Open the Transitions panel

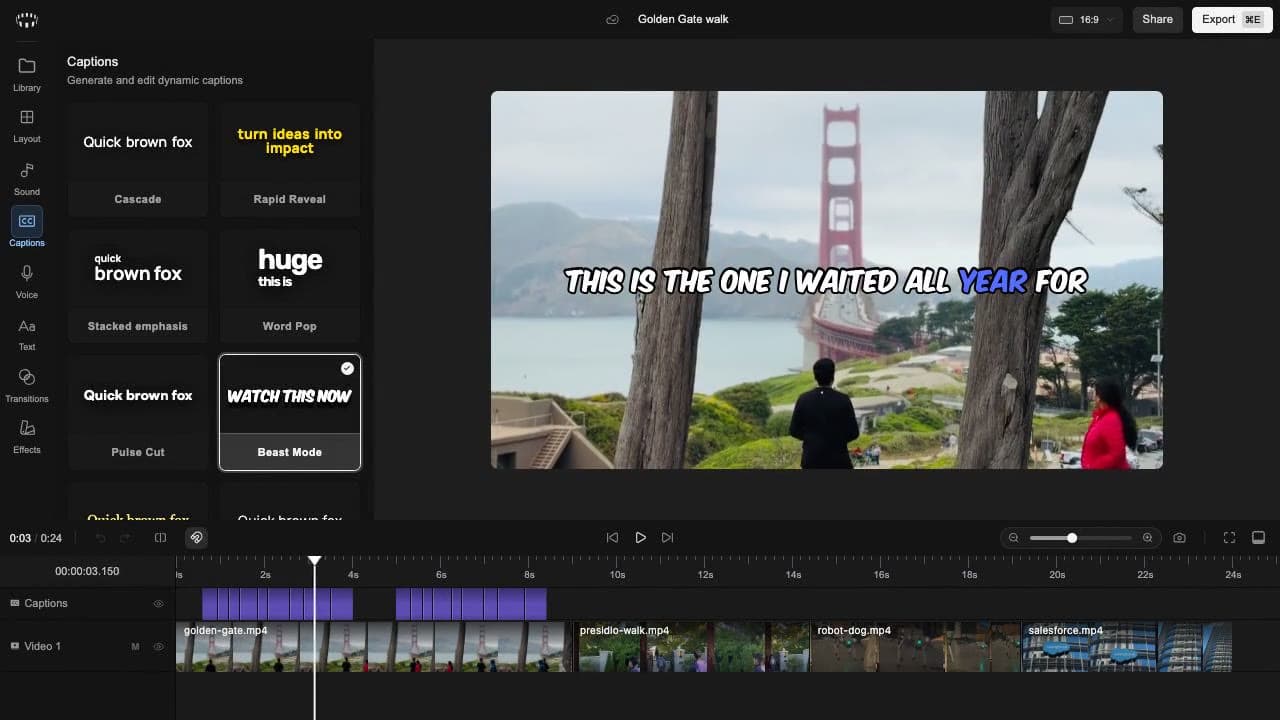[x=27, y=386]
